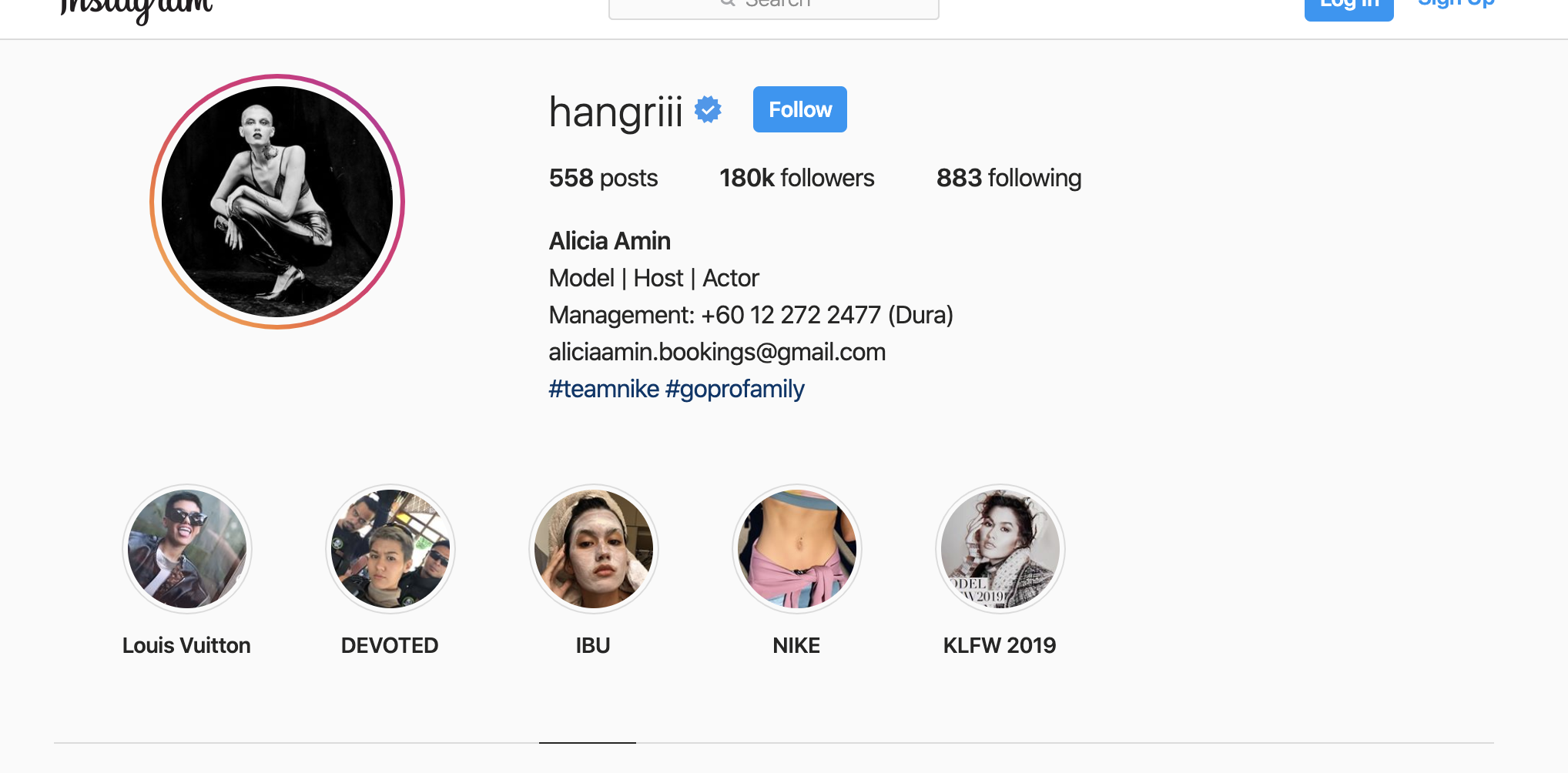Click the Log In button
This screenshot has width=1568, height=773.
1349,6
